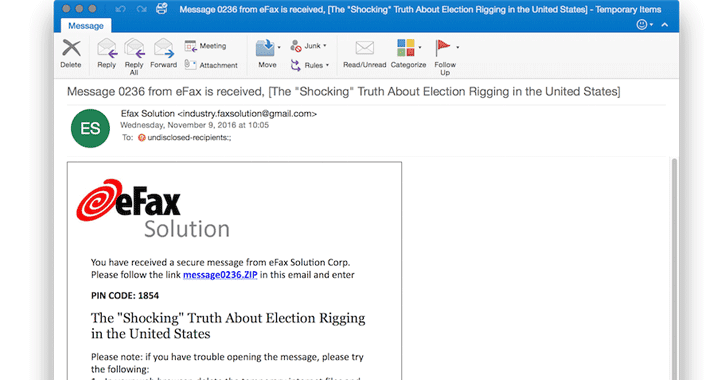Expand the Categorize color options
Viewport: 728px width, 380px height.
tap(420, 47)
